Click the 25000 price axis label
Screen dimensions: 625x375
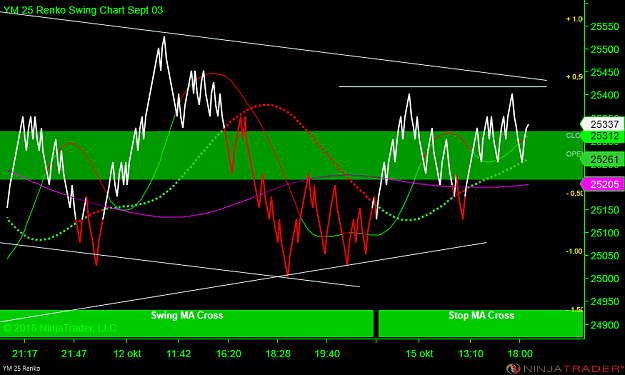[605, 279]
